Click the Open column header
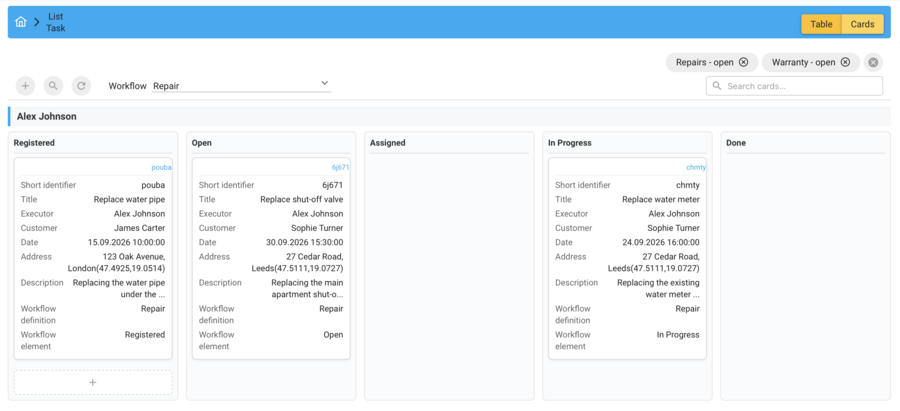This screenshot has width=900, height=411. click(x=201, y=143)
